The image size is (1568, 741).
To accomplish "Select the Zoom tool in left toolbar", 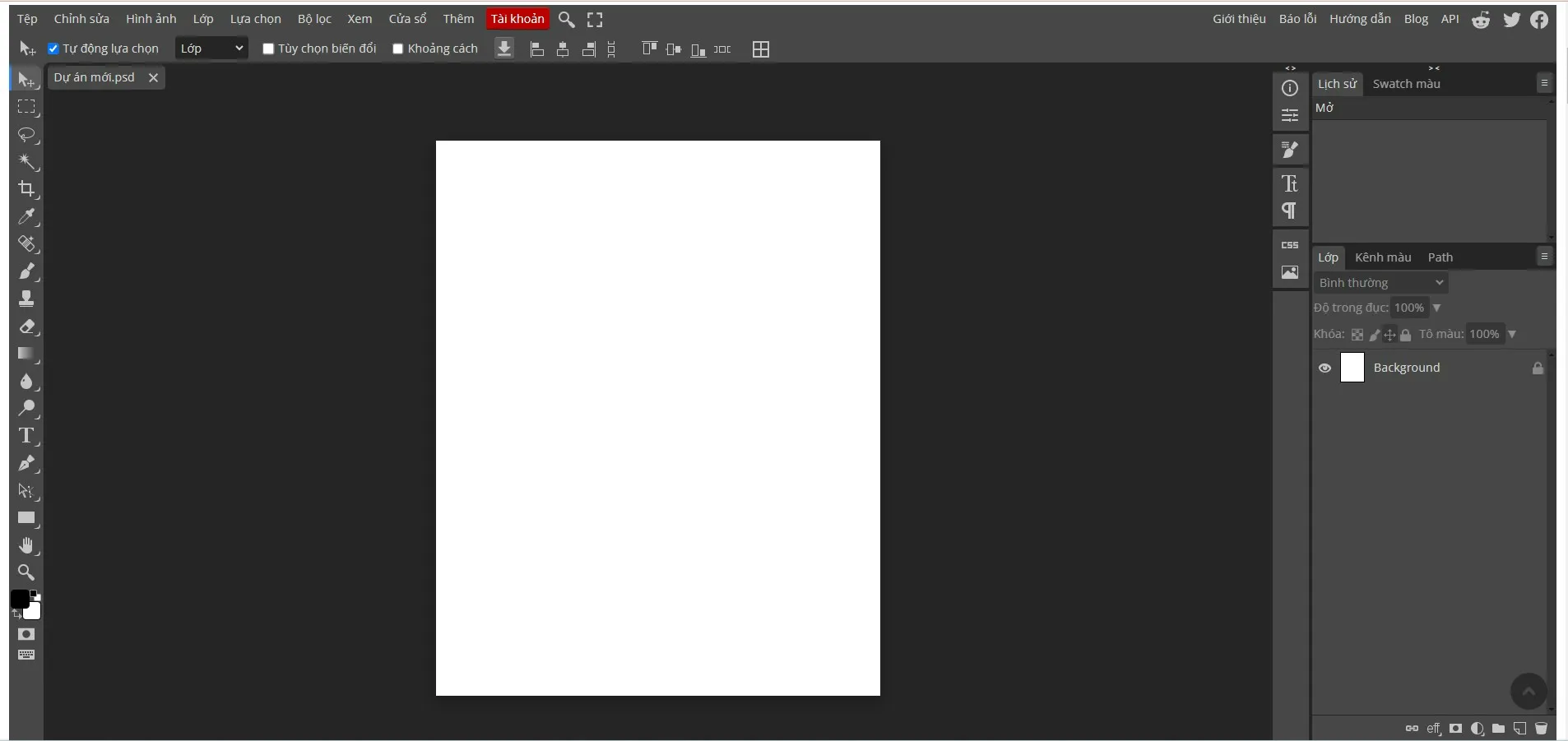I will [x=26, y=572].
